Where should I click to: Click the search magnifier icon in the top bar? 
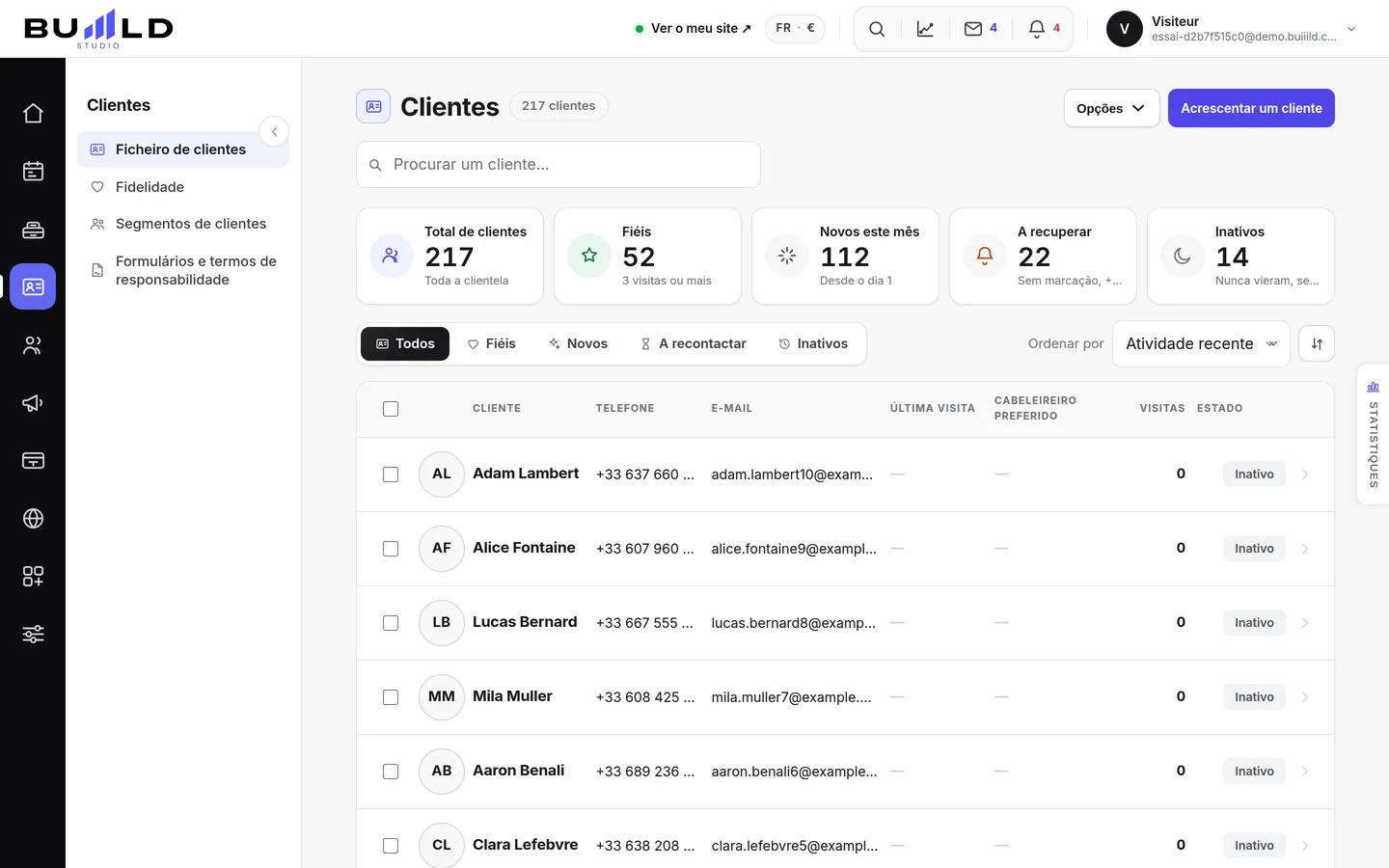pos(877,29)
